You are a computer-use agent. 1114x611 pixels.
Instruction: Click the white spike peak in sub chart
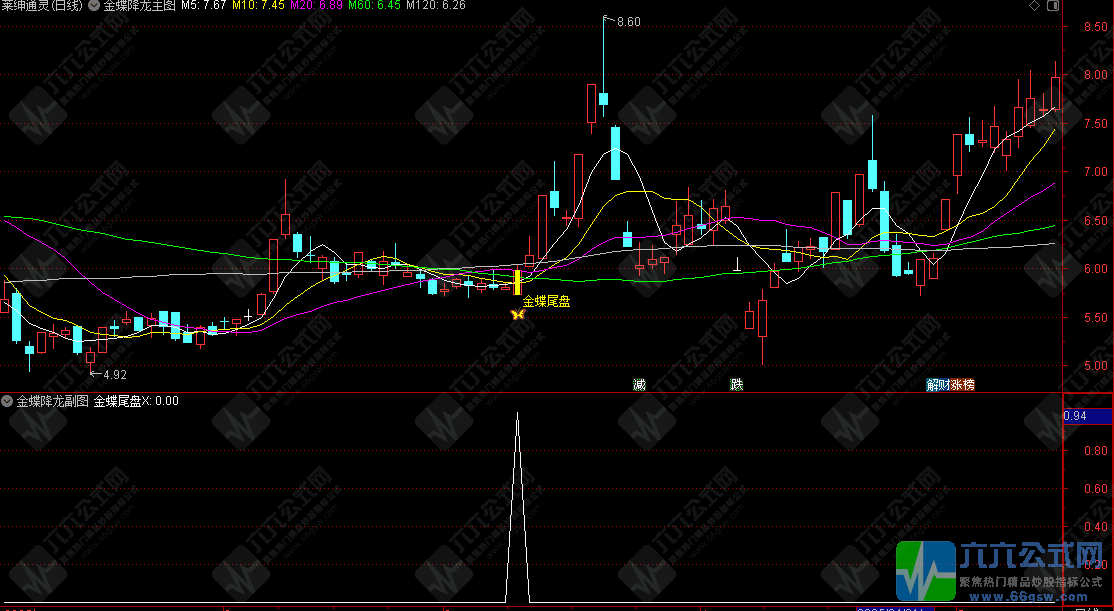tap(517, 414)
